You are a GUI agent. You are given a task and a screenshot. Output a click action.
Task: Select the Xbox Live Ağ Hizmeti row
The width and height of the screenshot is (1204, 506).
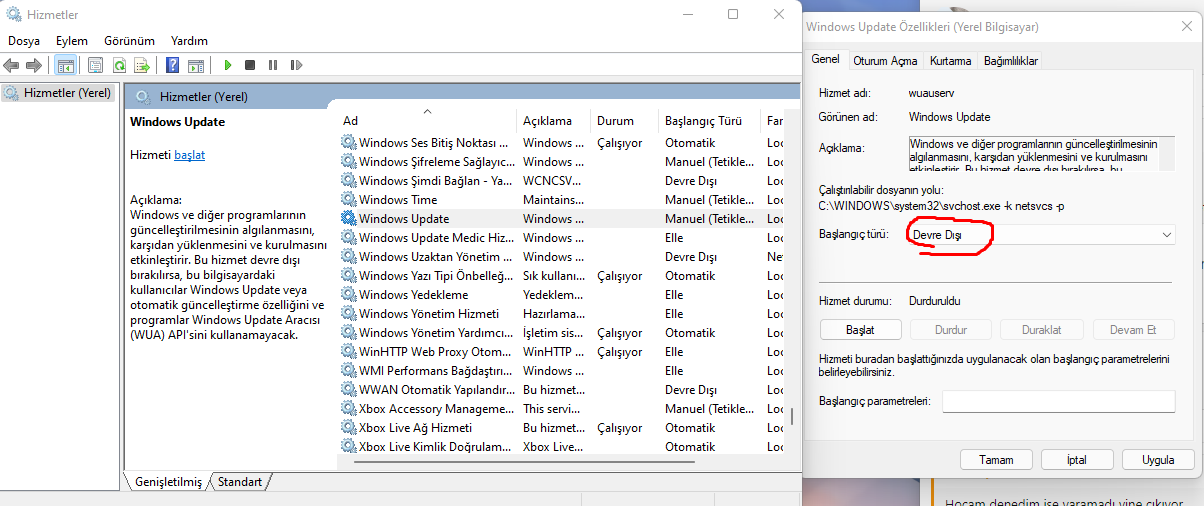click(x=560, y=427)
